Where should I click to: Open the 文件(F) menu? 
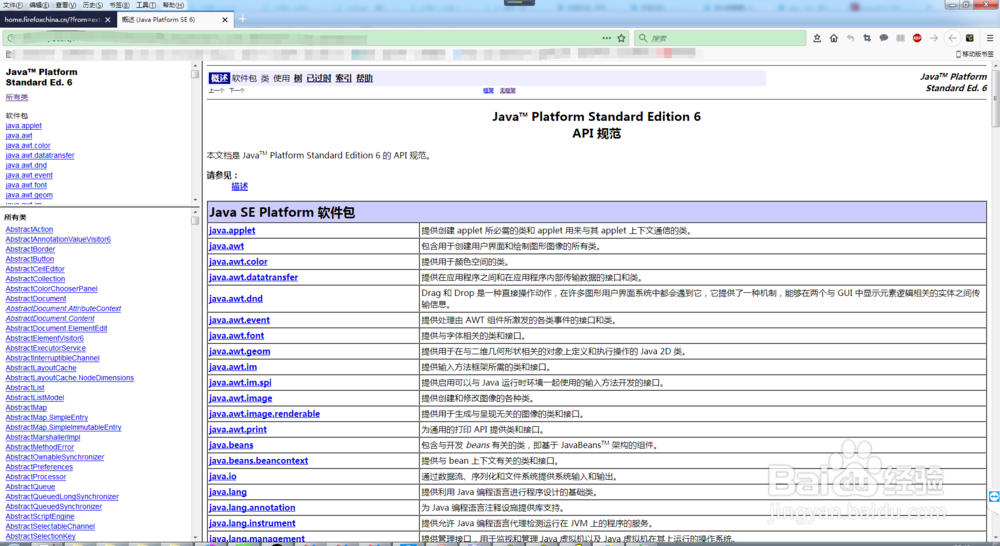point(13,5)
